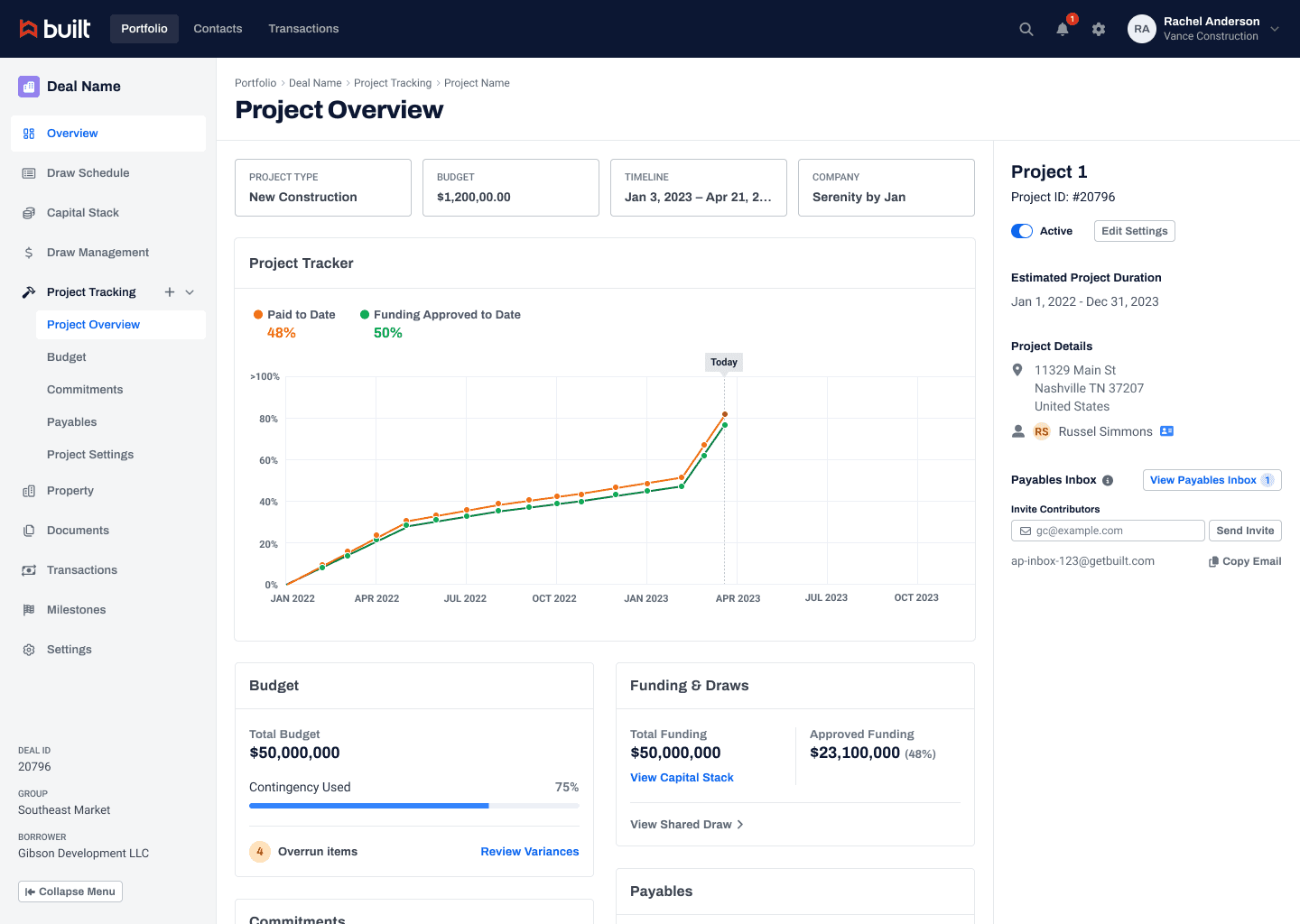Switch to the Transactions top nav tab
This screenshot has height=924, width=1300.
click(303, 29)
